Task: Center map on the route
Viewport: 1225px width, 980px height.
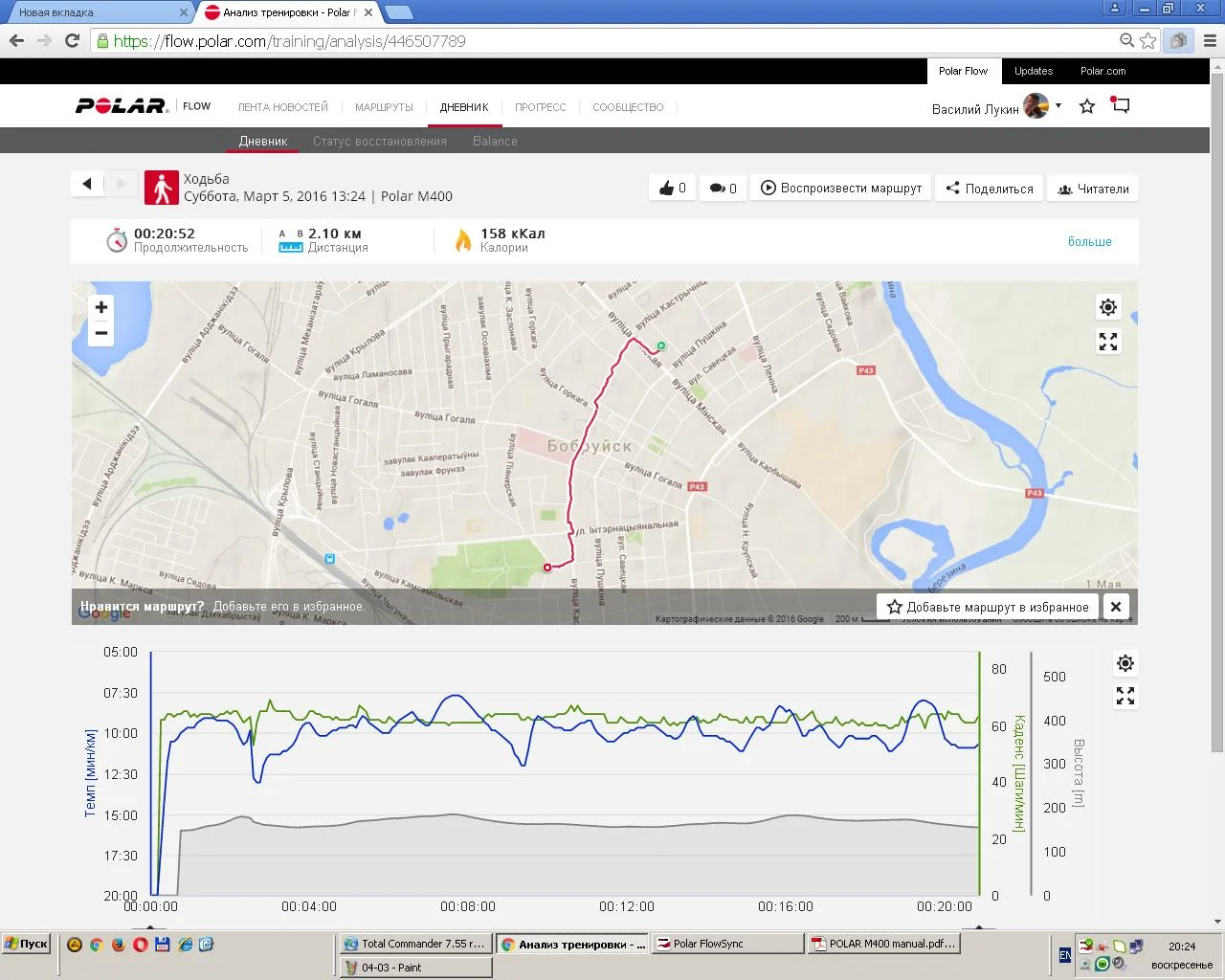Action: (x=1107, y=307)
